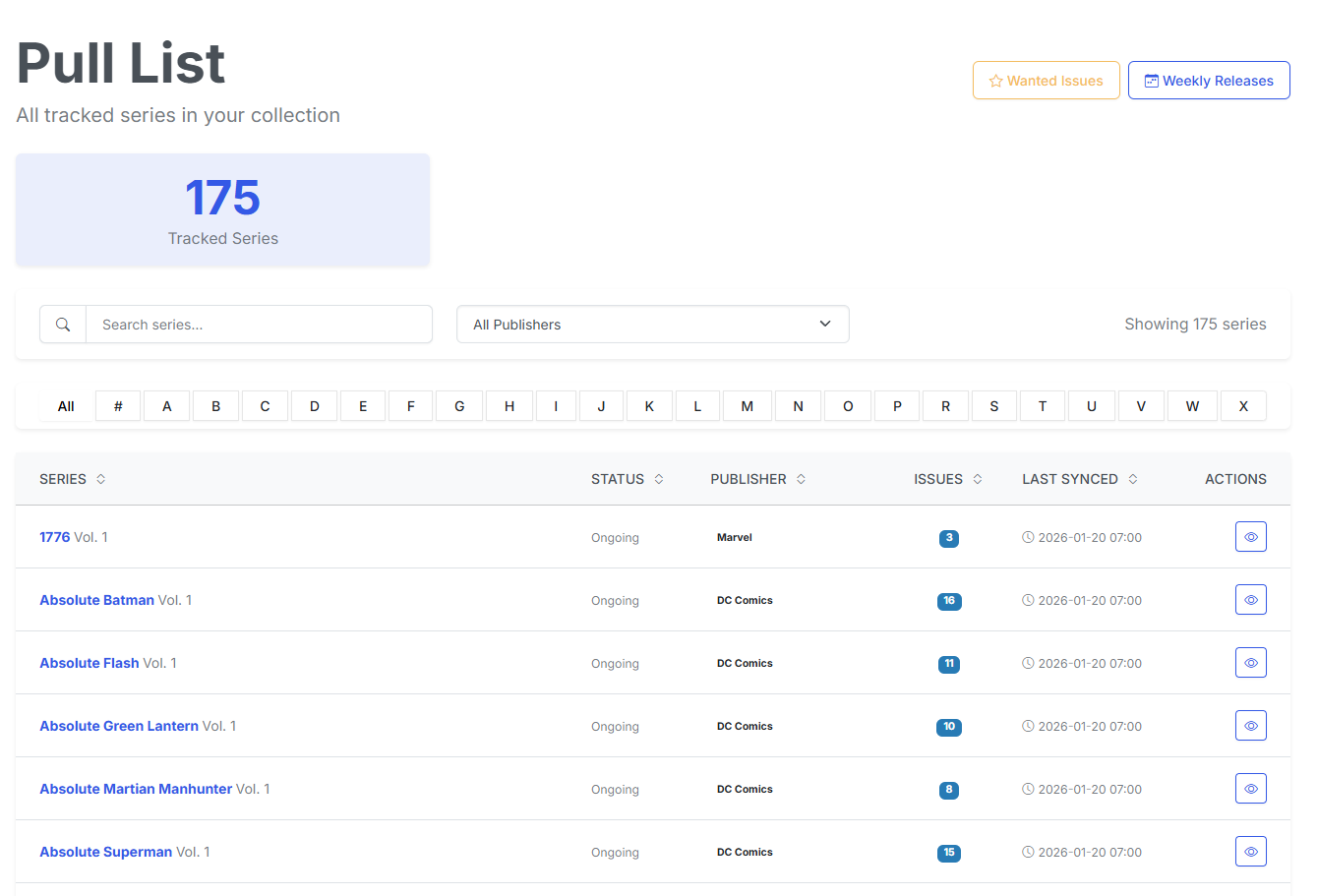Click into the Search series text field

point(259,325)
